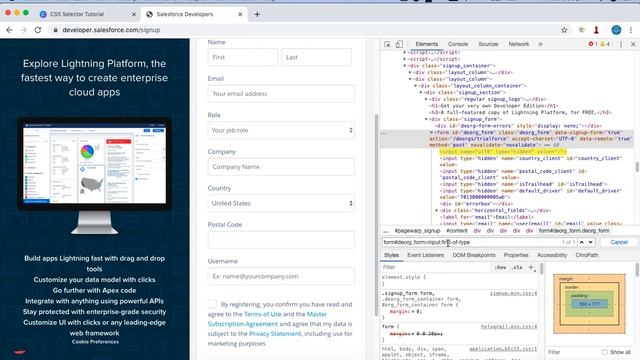The width and height of the screenshot is (640, 360).
Task: Collapse the signup_container div node
Action: click(405, 66)
